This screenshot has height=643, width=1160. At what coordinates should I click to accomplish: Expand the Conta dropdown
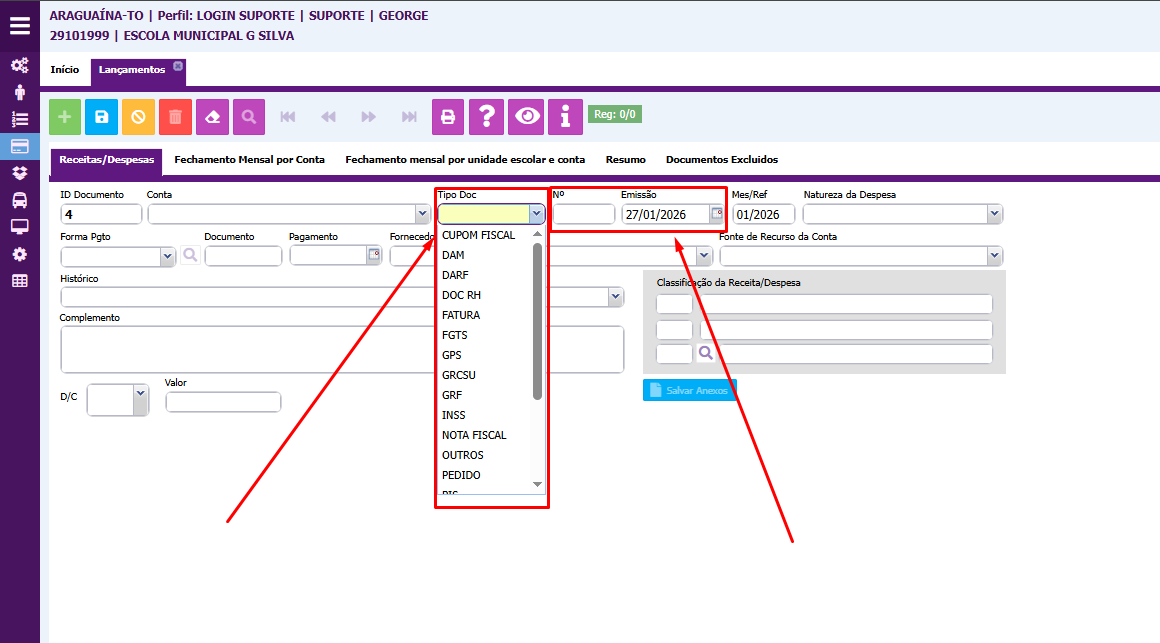(x=422, y=214)
